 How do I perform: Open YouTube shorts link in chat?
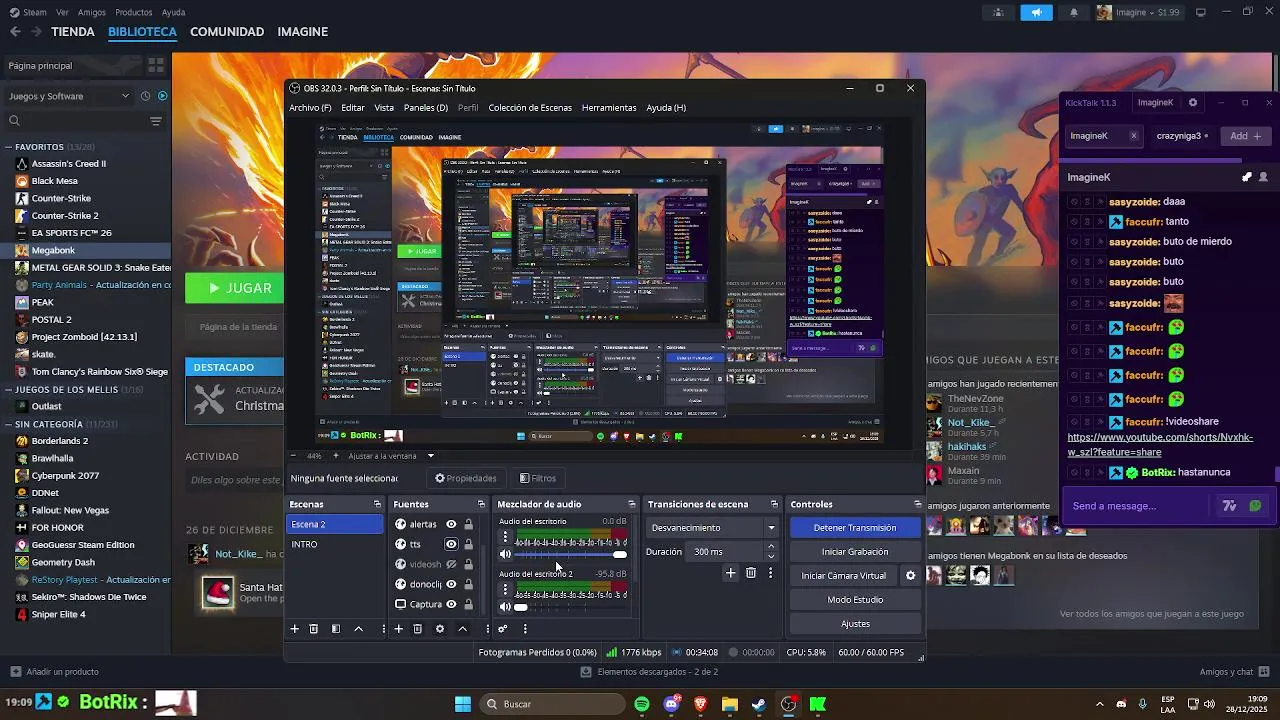point(1160,445)
